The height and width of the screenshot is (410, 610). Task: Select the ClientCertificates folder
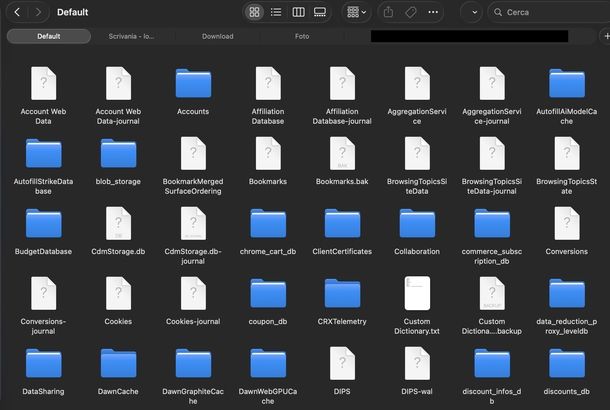coord(342,231)
